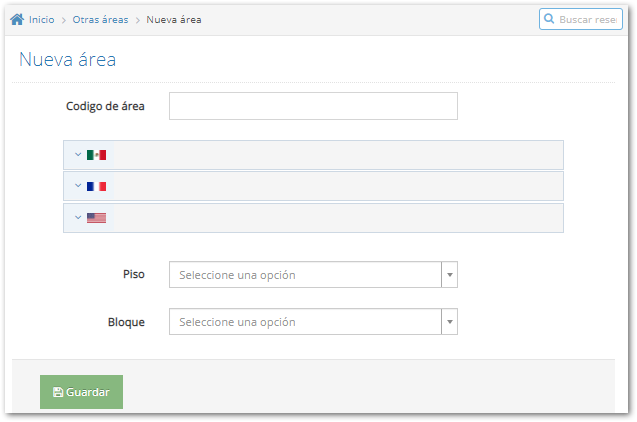Select the United States flag icon

(96, 217)
